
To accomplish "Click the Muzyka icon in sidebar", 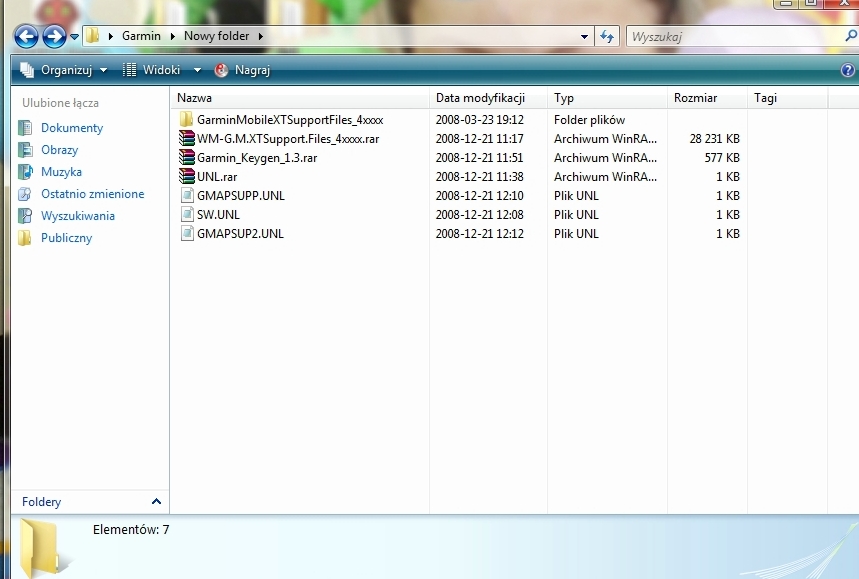I will (25, 171).
